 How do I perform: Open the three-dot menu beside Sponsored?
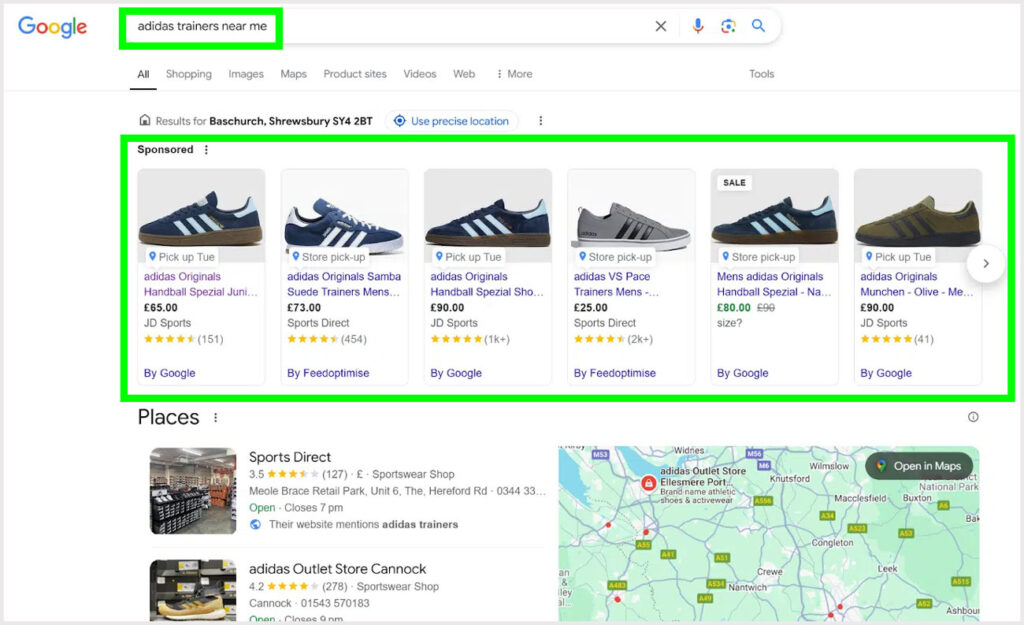pyautogui.click(x=207, y=150)
